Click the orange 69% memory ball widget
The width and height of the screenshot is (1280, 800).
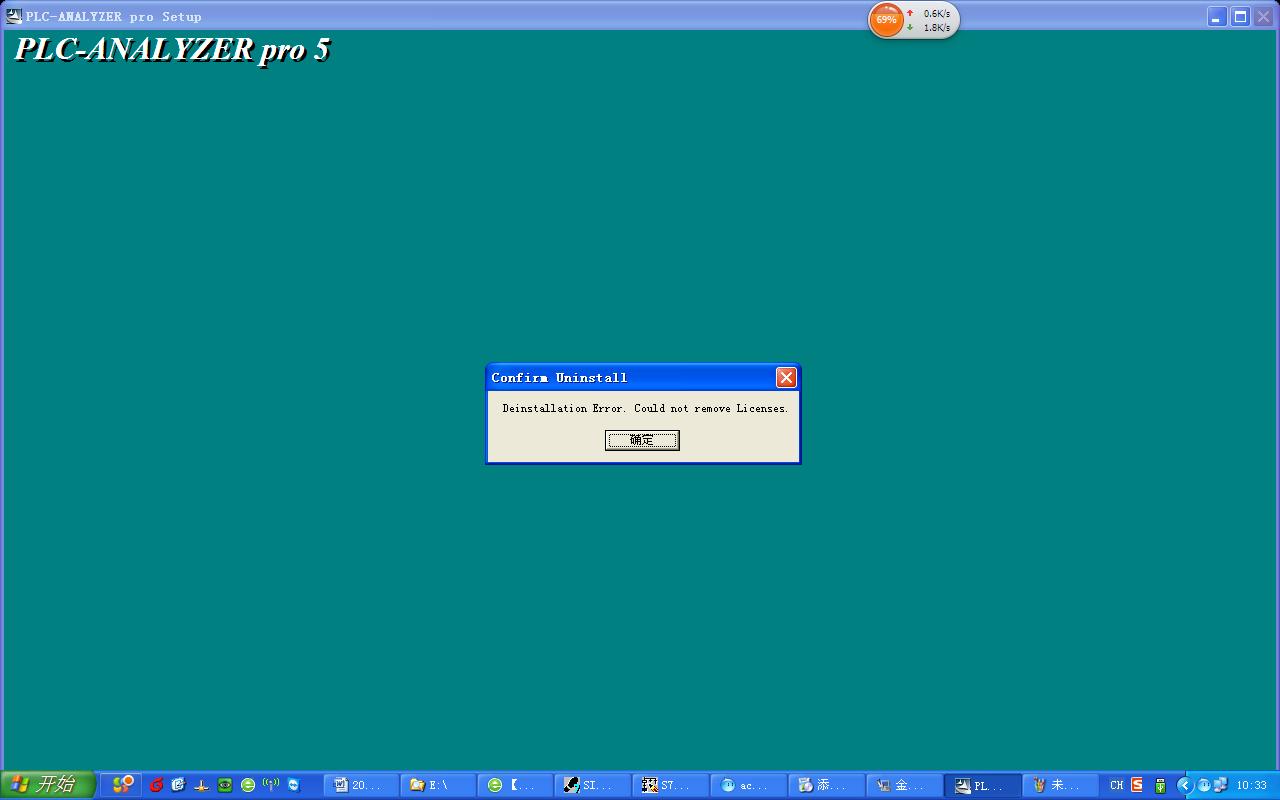pyautogui.click(x=886, y=20)
